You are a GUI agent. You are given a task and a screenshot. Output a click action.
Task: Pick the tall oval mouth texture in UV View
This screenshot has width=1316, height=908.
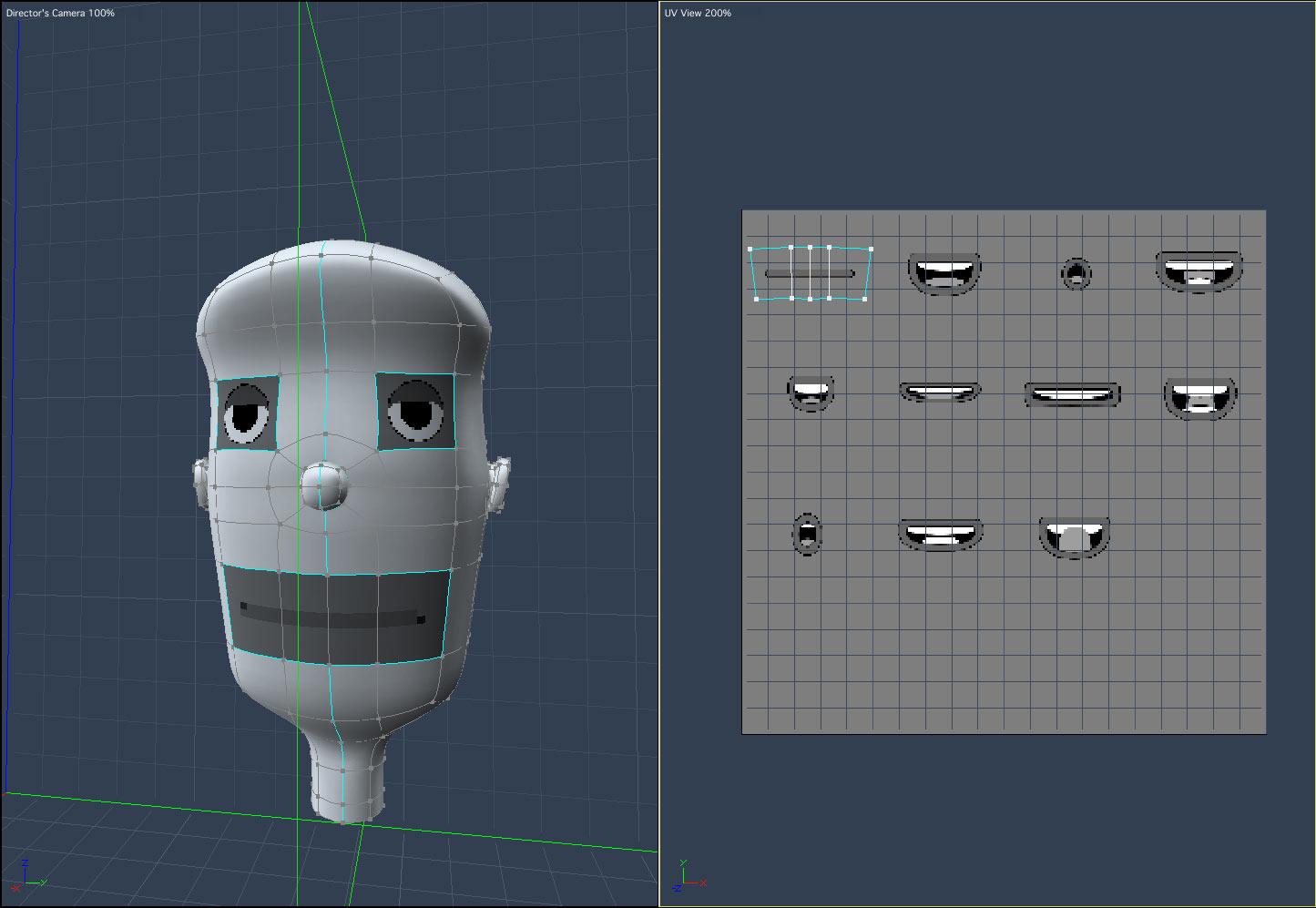click(807, 535)
